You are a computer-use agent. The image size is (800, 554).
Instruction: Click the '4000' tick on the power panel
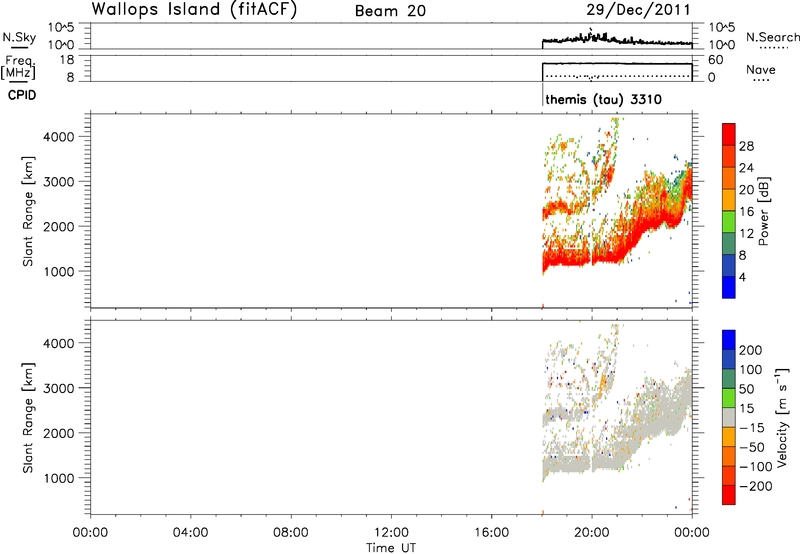[x=58, y=137]
